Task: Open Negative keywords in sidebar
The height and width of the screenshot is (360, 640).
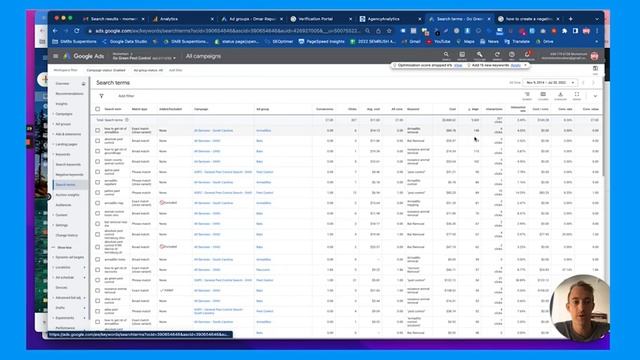Action: click(x=69, y=175)
